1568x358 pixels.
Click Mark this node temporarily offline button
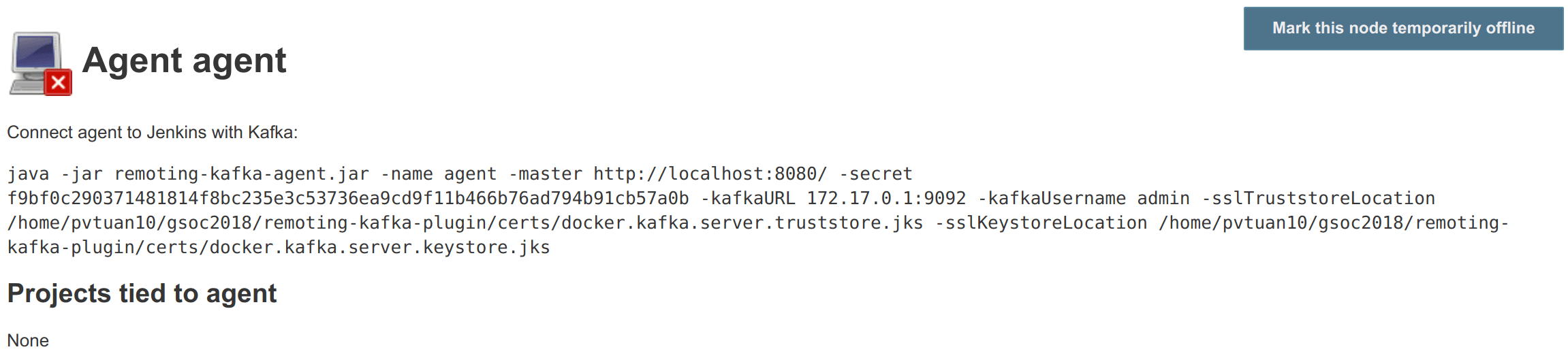1402,29
